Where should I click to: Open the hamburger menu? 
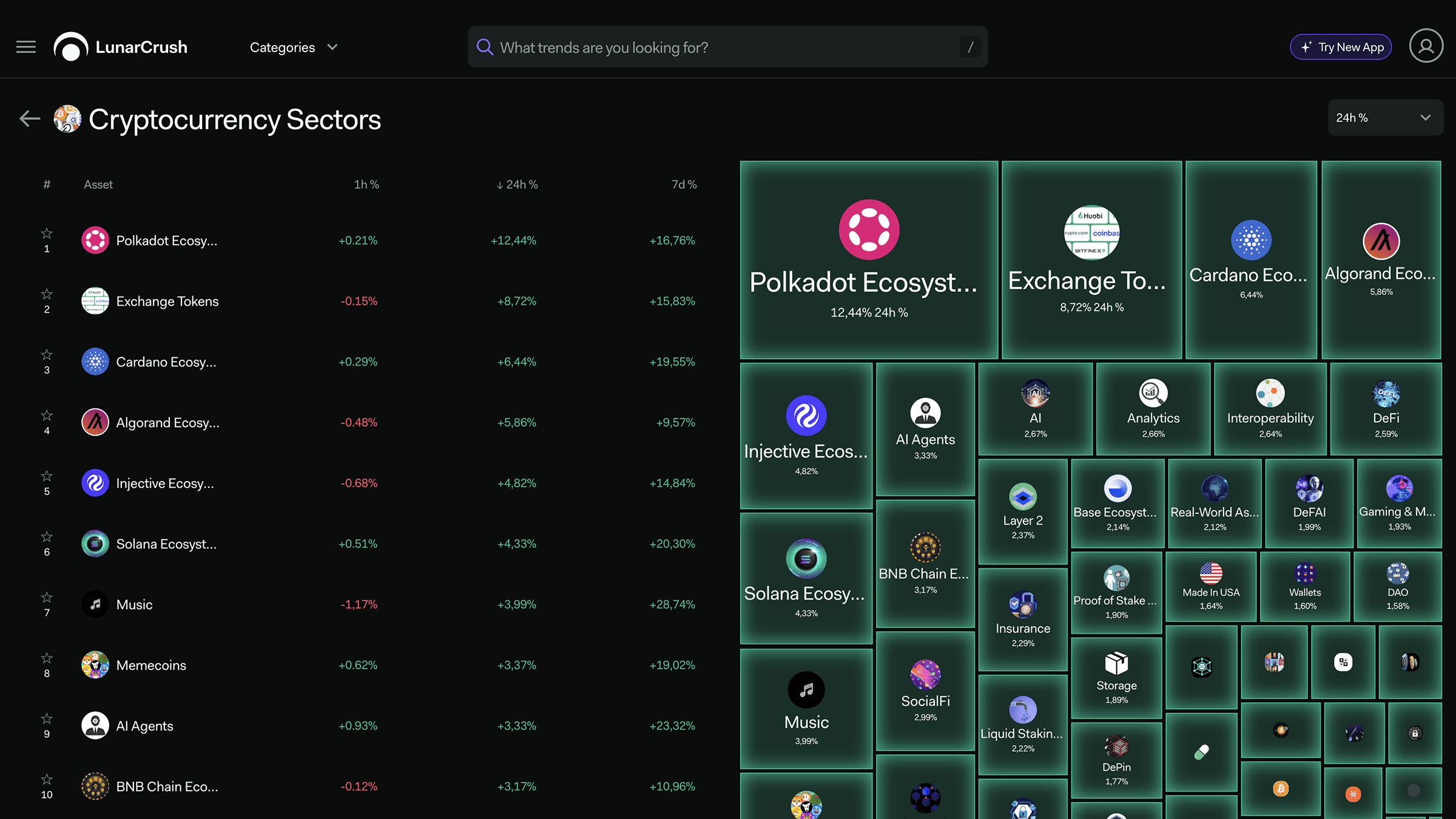click(26, 47)
